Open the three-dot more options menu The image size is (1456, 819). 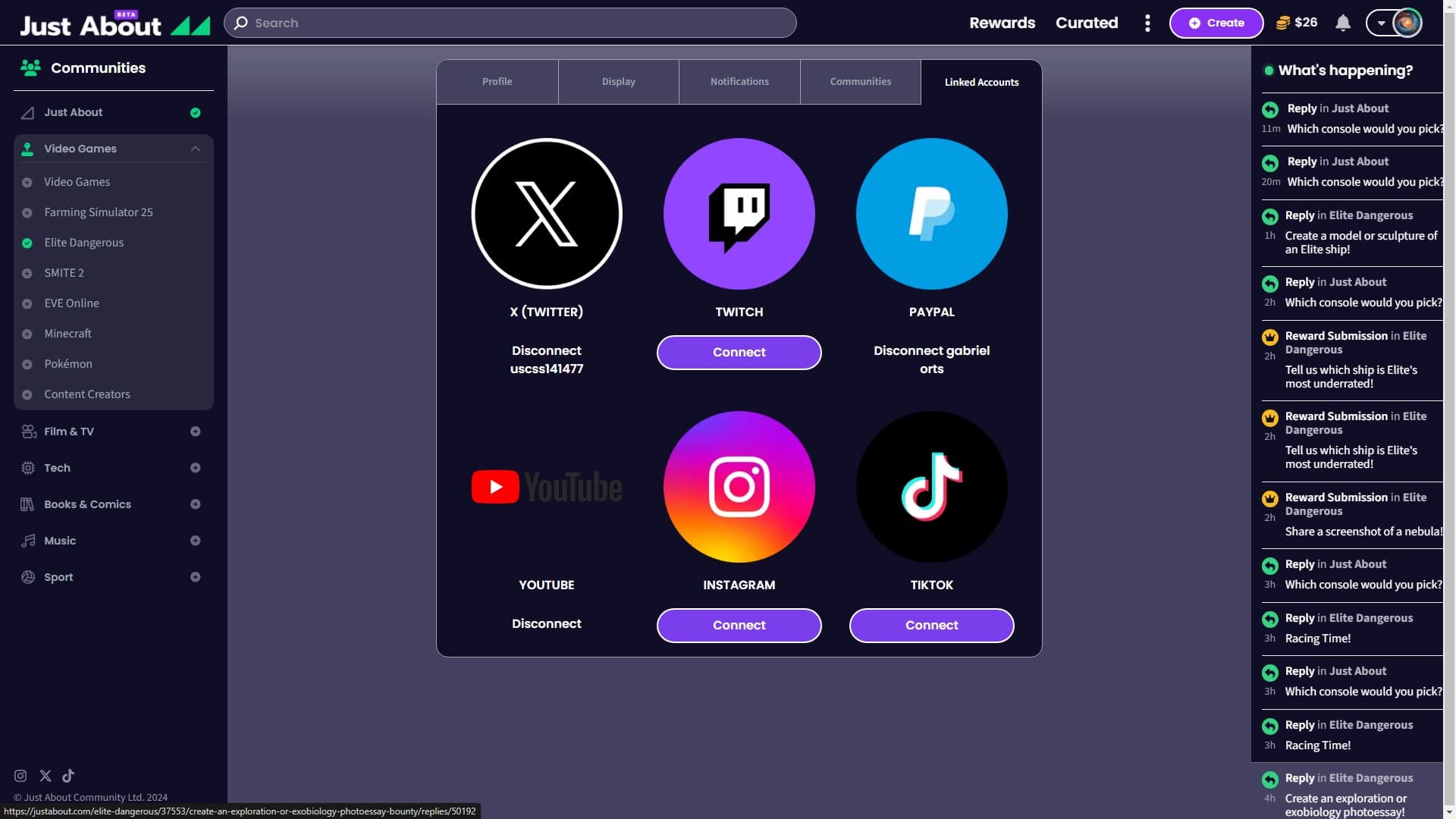pyautogui.click(x=1147, y=23)
